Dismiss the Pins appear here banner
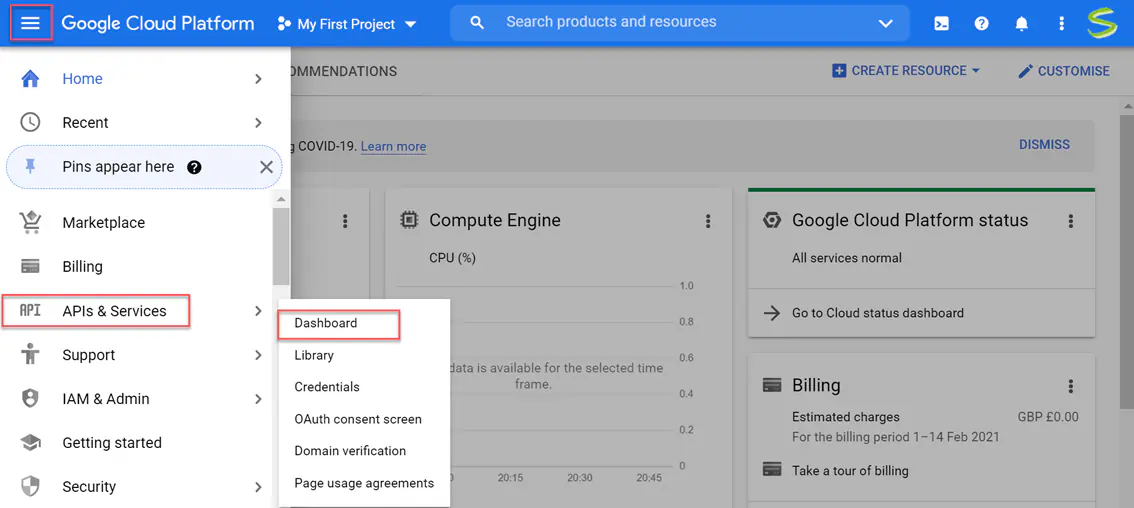The image size is (1134, 508). pyautogui.click(x=266, y=167)
